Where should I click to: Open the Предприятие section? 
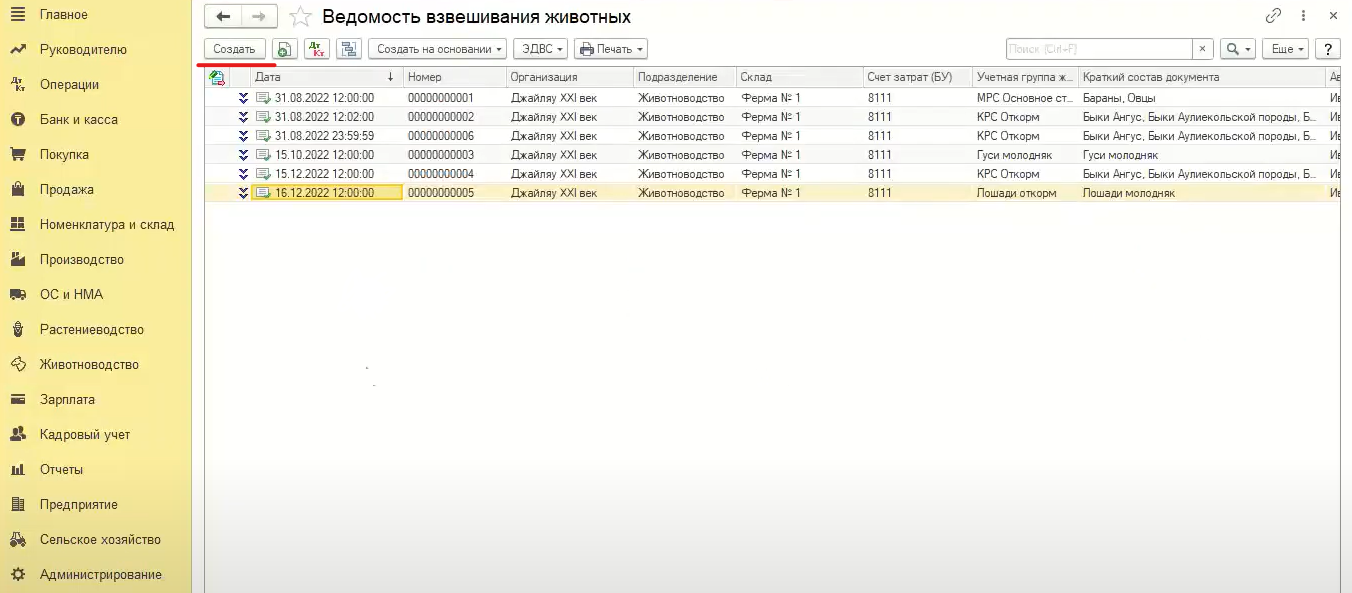pos(79,505)
